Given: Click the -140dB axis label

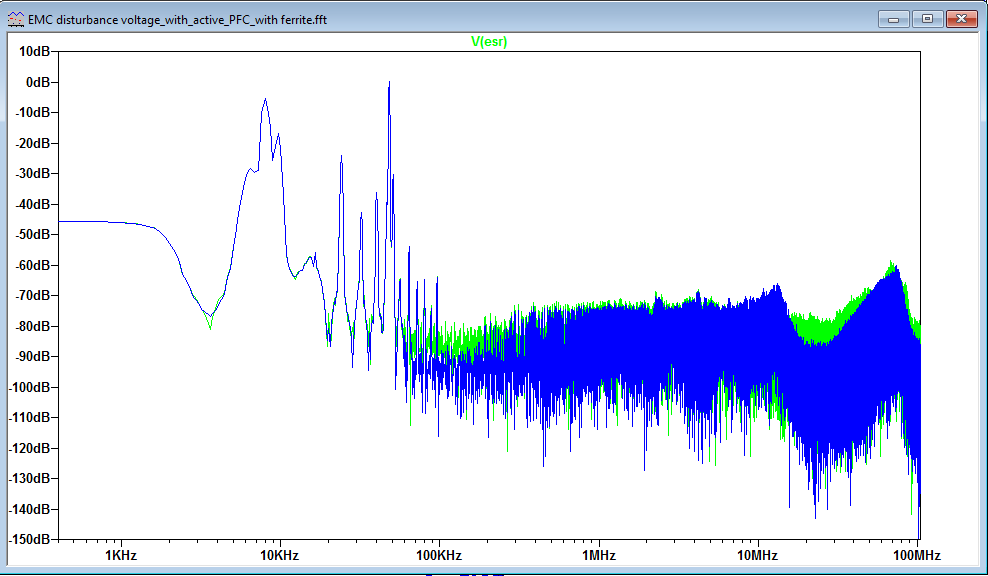Looking at the screenshot, I should click(x=30, y=509).
